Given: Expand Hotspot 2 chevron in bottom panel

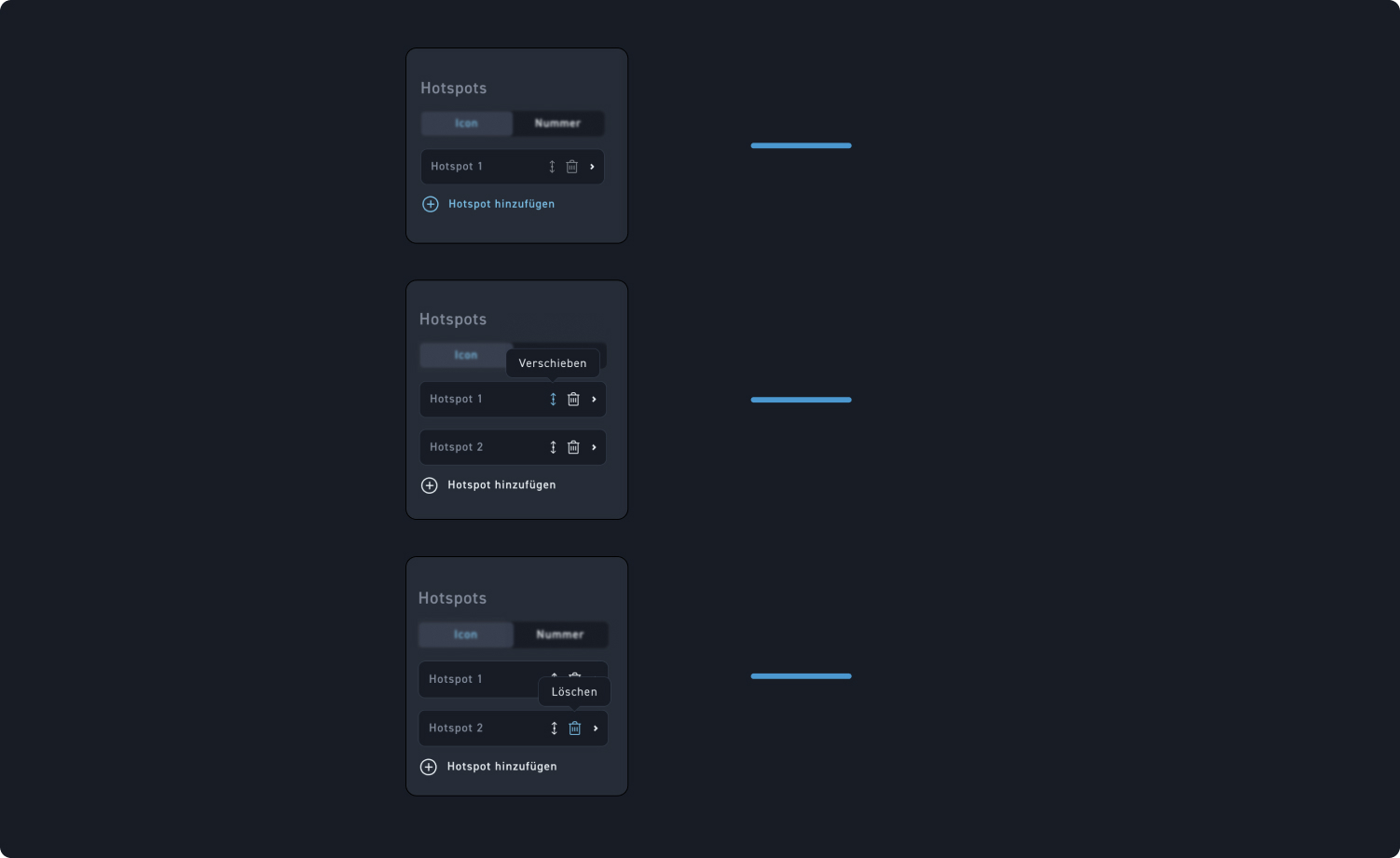Looking at the screenshot, I should (596, 729).
